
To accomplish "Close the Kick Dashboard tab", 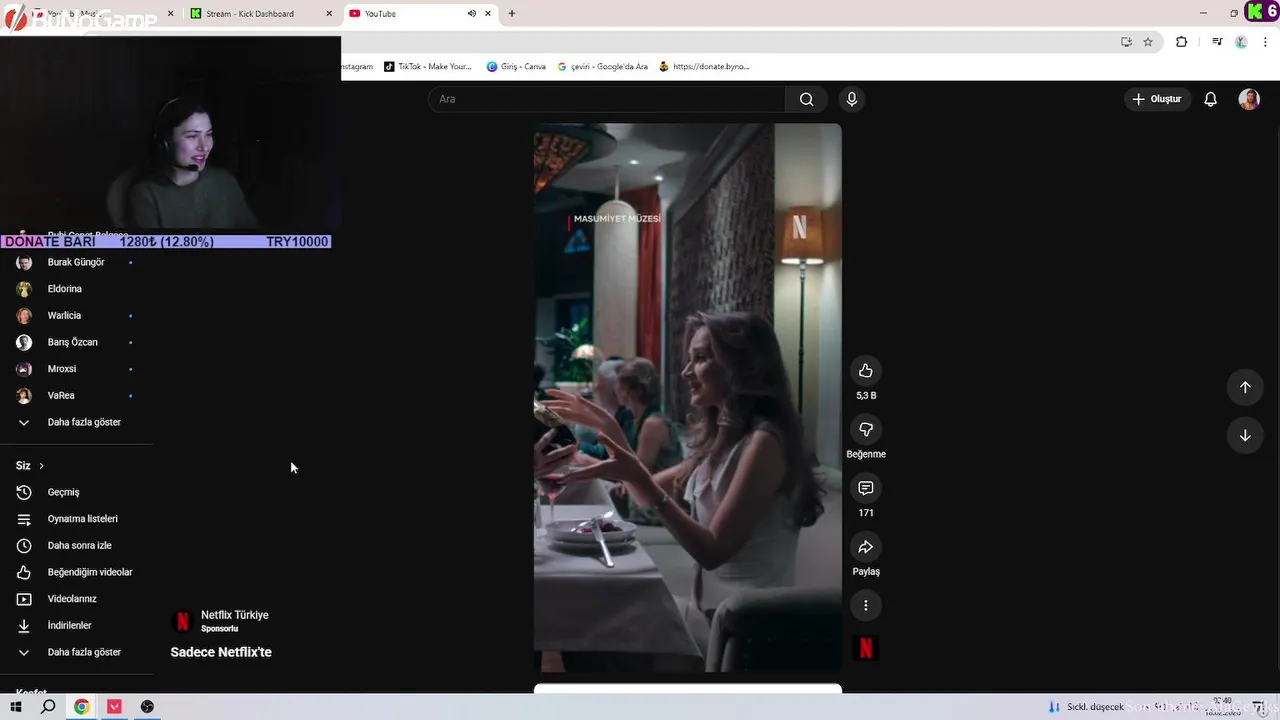I will coord(329,14).
